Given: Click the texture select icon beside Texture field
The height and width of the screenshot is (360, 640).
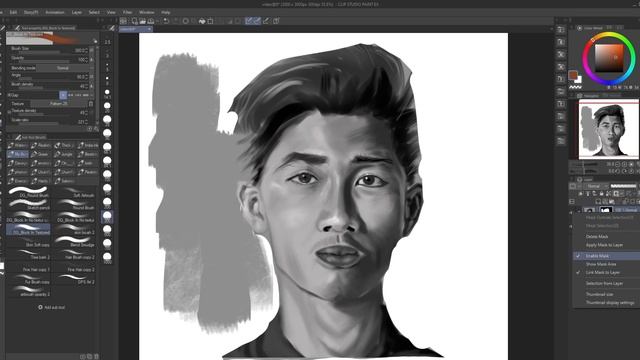Looking at the screenshot, I should [91, 104].
